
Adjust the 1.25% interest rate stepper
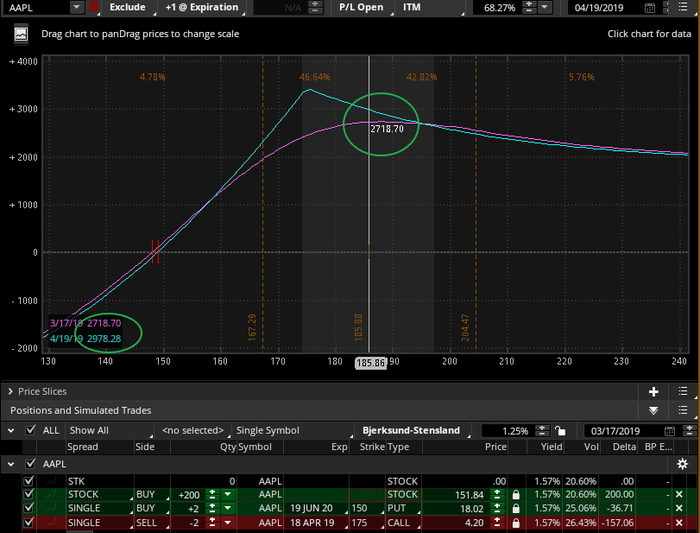[x=542, y=431]
